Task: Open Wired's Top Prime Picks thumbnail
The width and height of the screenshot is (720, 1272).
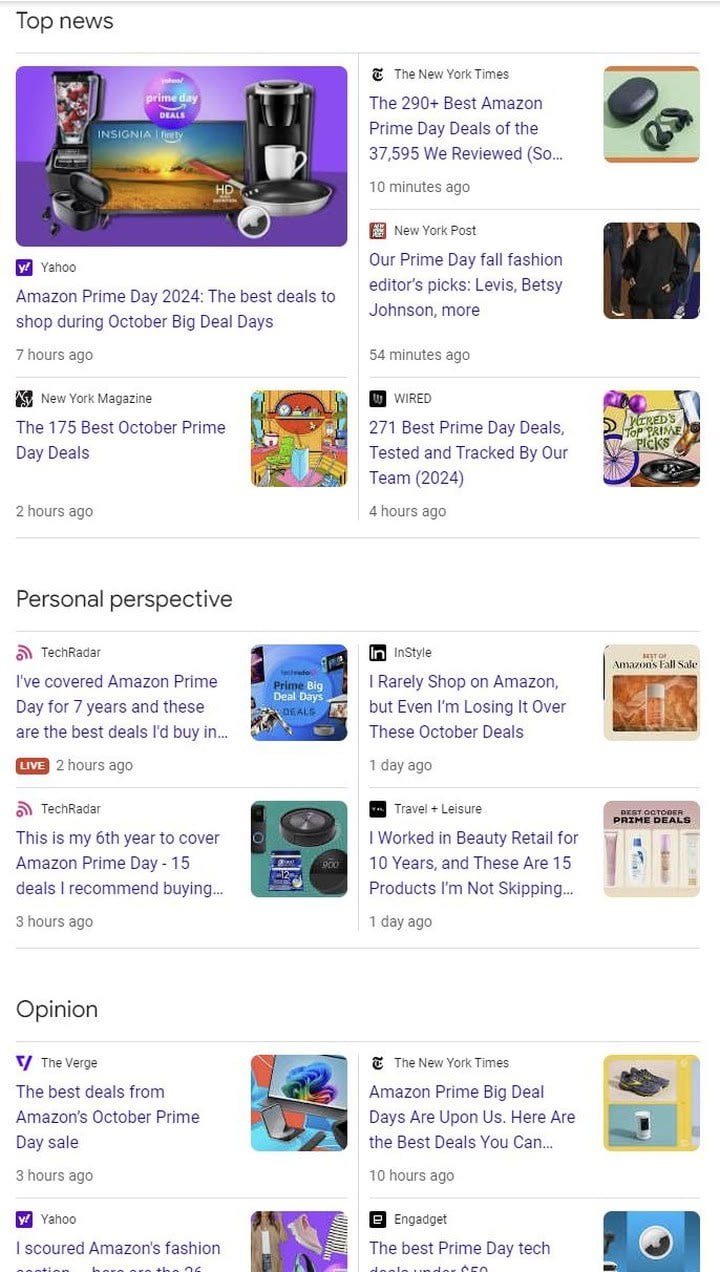Action: click(x=651, y=438)
